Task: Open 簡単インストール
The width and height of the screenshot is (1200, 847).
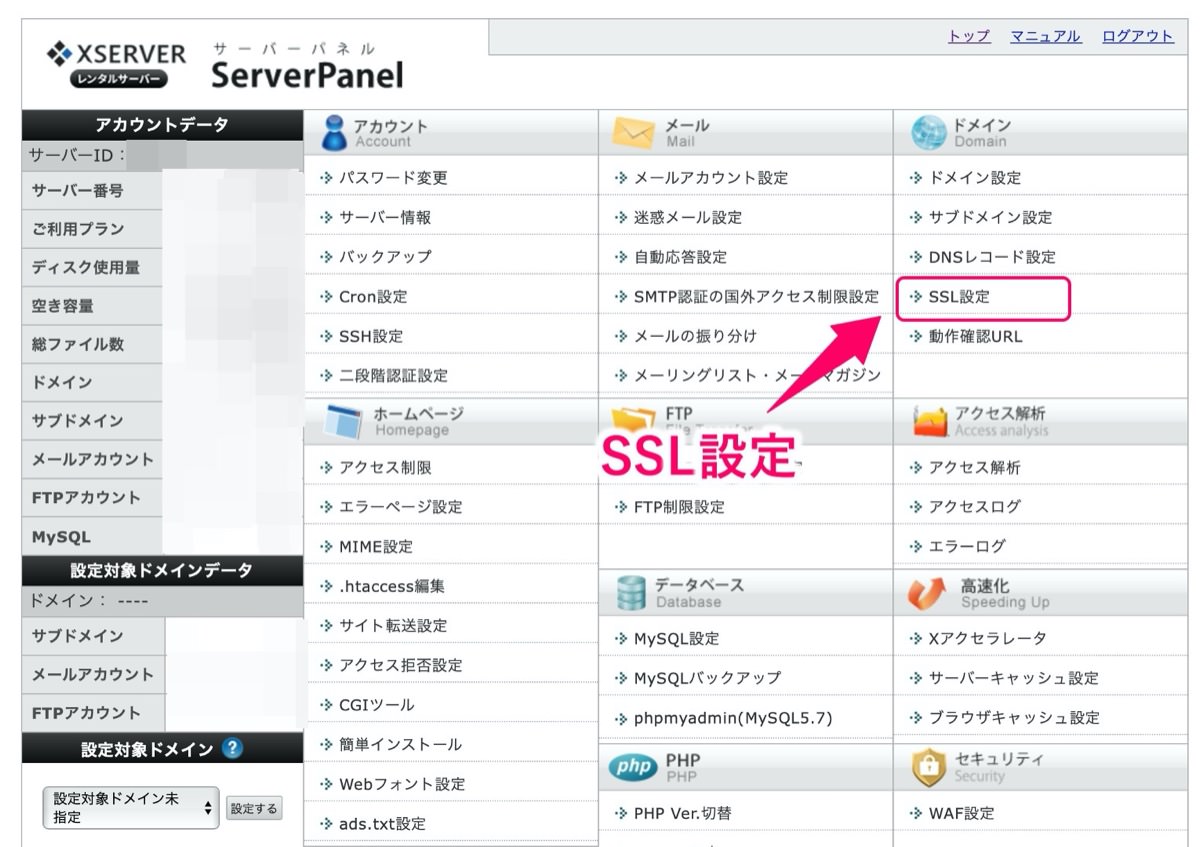Action: 400,744
